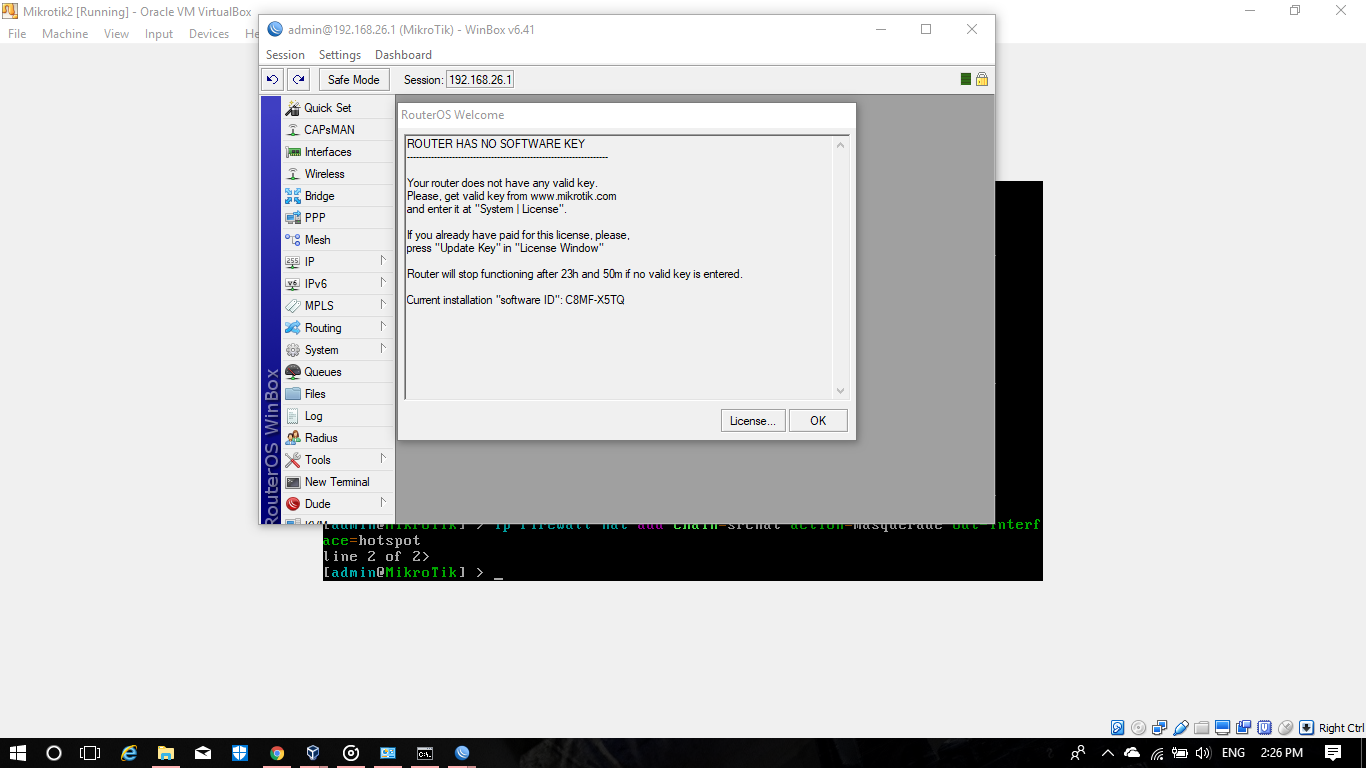The height and width of the screenshot is (768, 1366).
Task: Click the green CPU load indicator
Action: click(966, 79)
